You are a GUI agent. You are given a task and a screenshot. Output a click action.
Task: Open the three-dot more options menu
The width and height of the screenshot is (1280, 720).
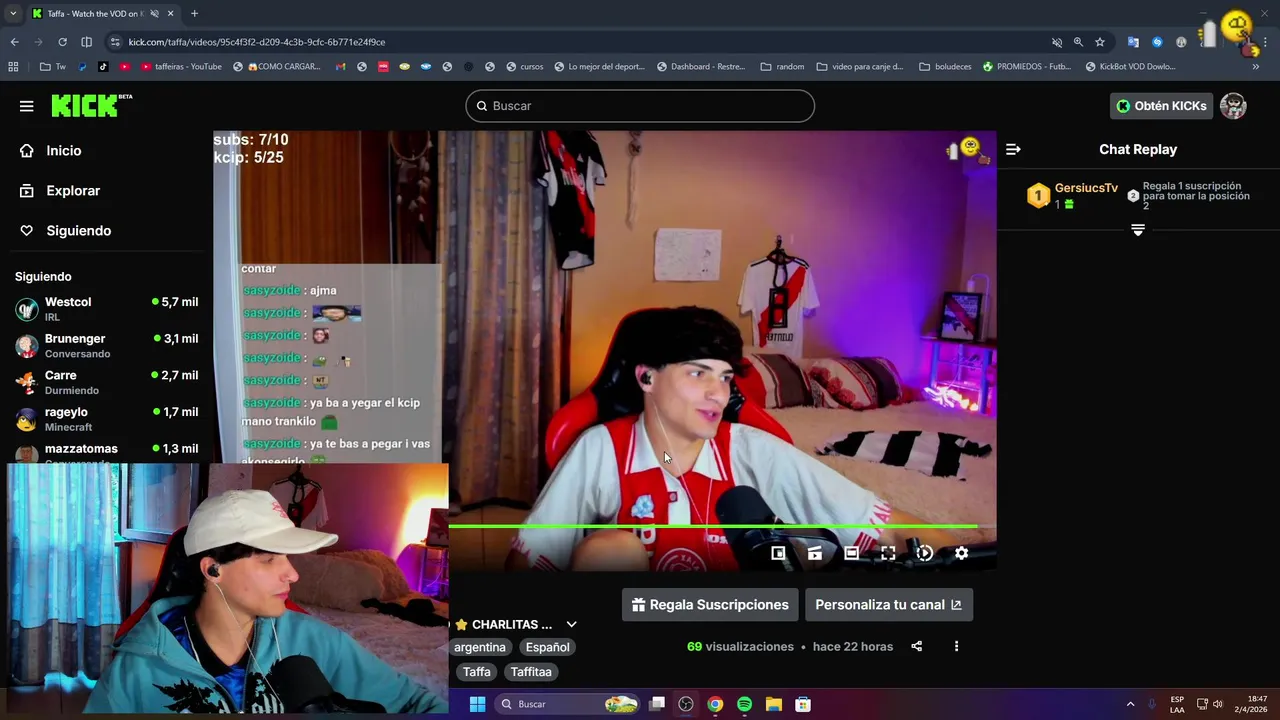click(956, 647)
